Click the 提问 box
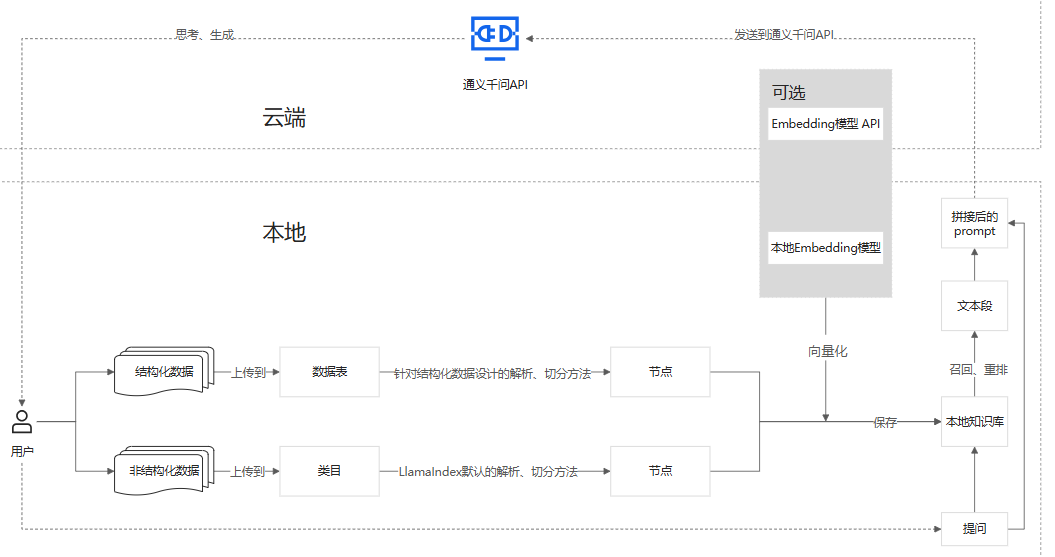 (974, 529)
